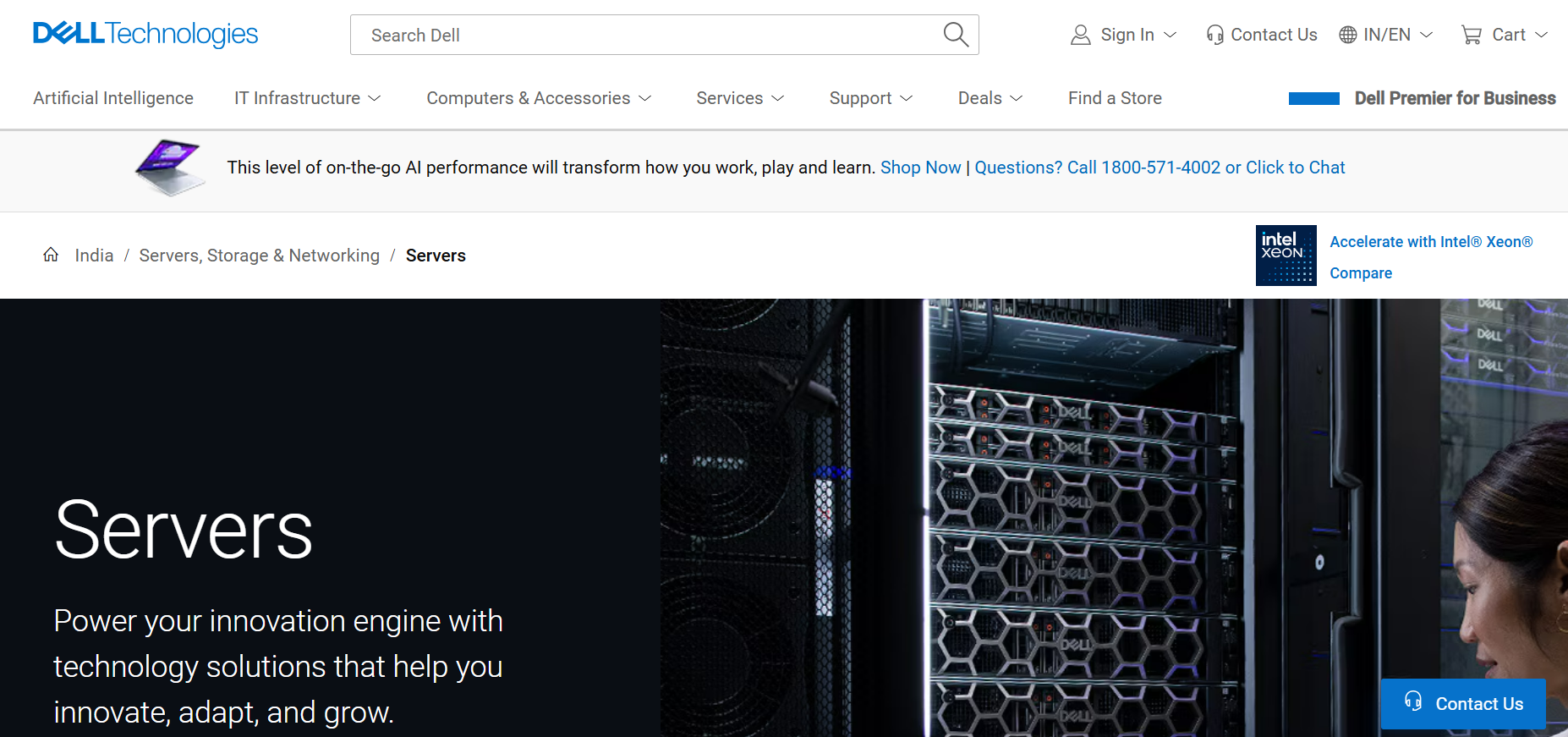Open the Deals dropdown

(x=990, y=98)
